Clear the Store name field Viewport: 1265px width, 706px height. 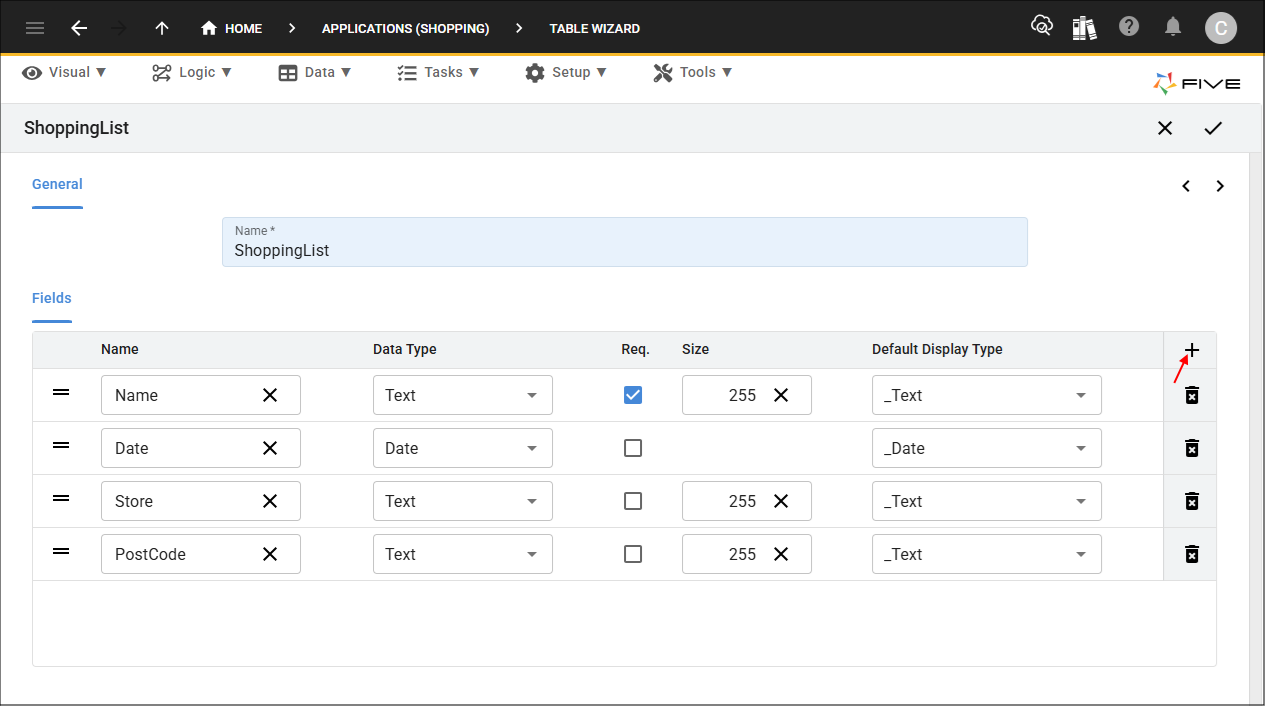coord(270,501)
